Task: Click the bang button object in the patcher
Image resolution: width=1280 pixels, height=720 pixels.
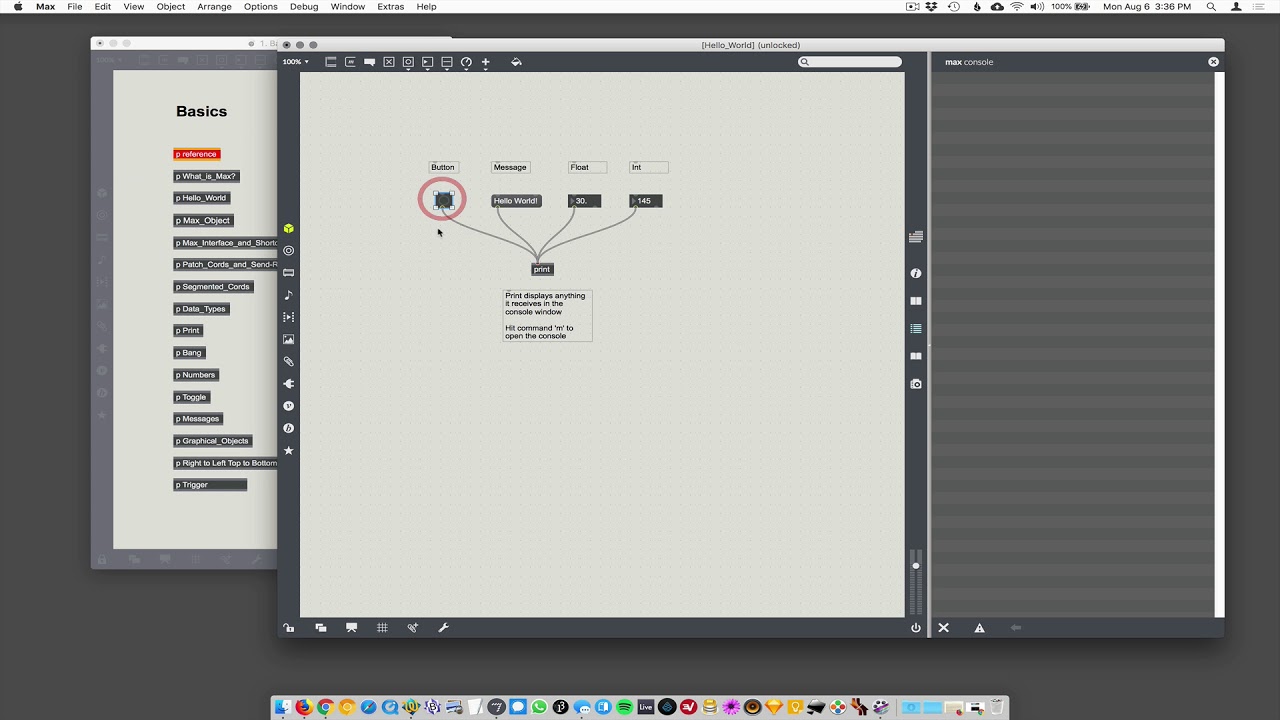Action: (443, 201)
